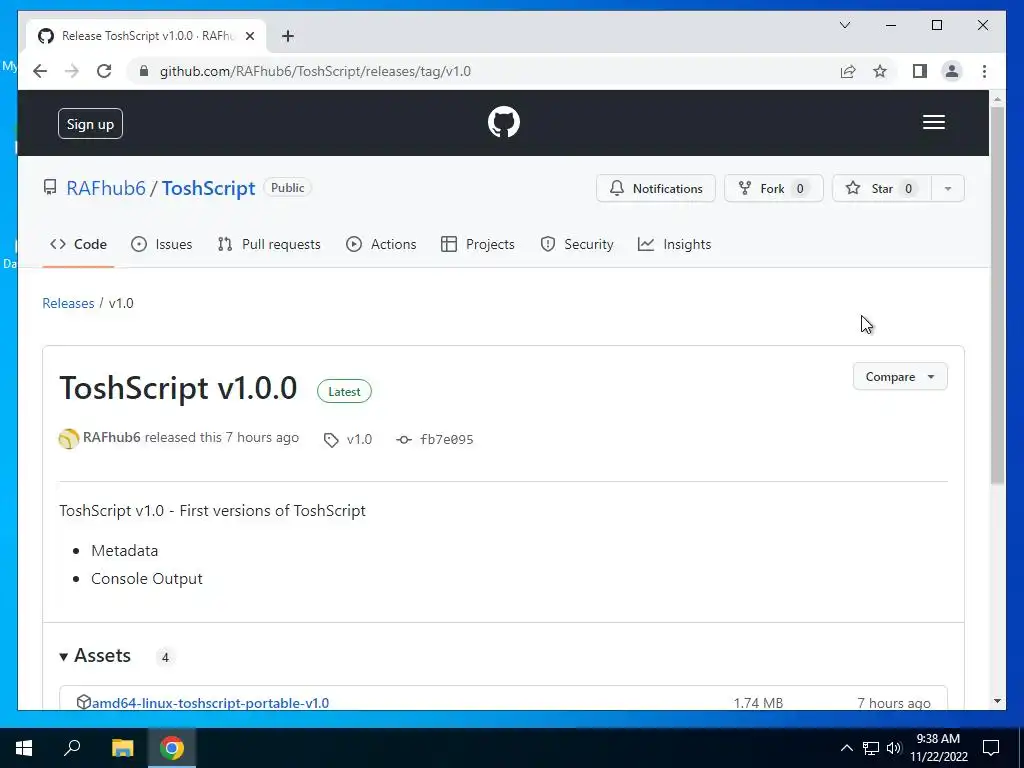1024x768 pixels.
Task: Click the taskbar clock showing 9:38 AM
Action: (x=938, y=748)
